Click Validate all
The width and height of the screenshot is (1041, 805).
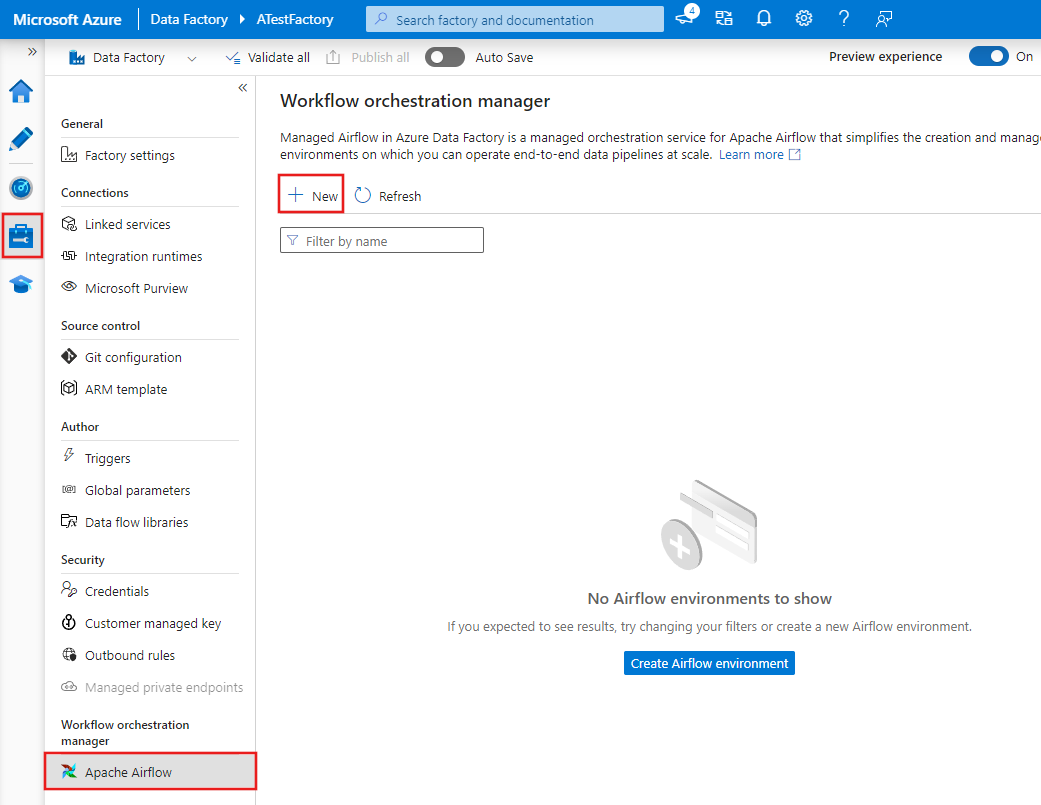click(268, 58)
